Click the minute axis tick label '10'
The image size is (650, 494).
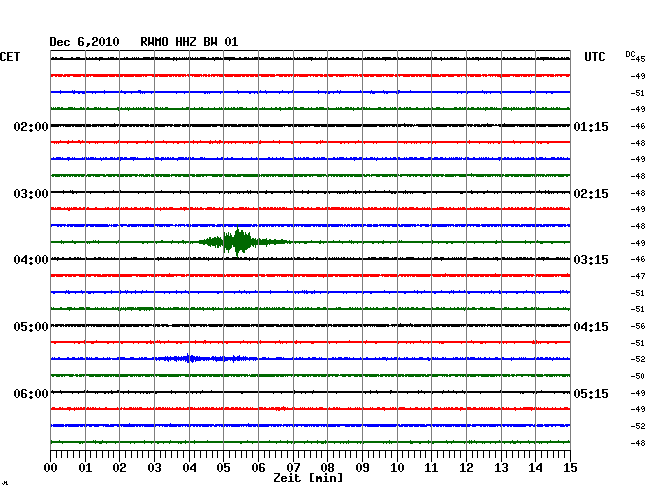pos(397,467)
